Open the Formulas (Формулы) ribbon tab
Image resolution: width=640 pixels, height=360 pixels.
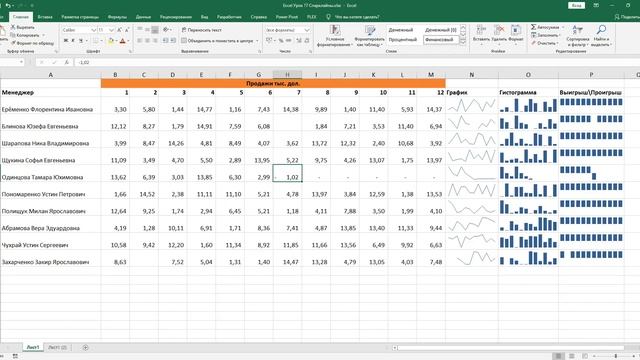pyautogui.click(x=117, y=17)
